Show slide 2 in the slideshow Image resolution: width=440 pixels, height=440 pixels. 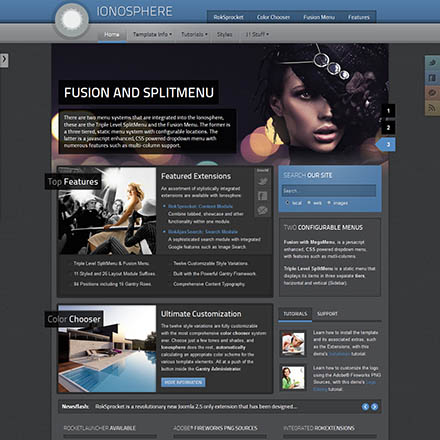click(388, 127)
